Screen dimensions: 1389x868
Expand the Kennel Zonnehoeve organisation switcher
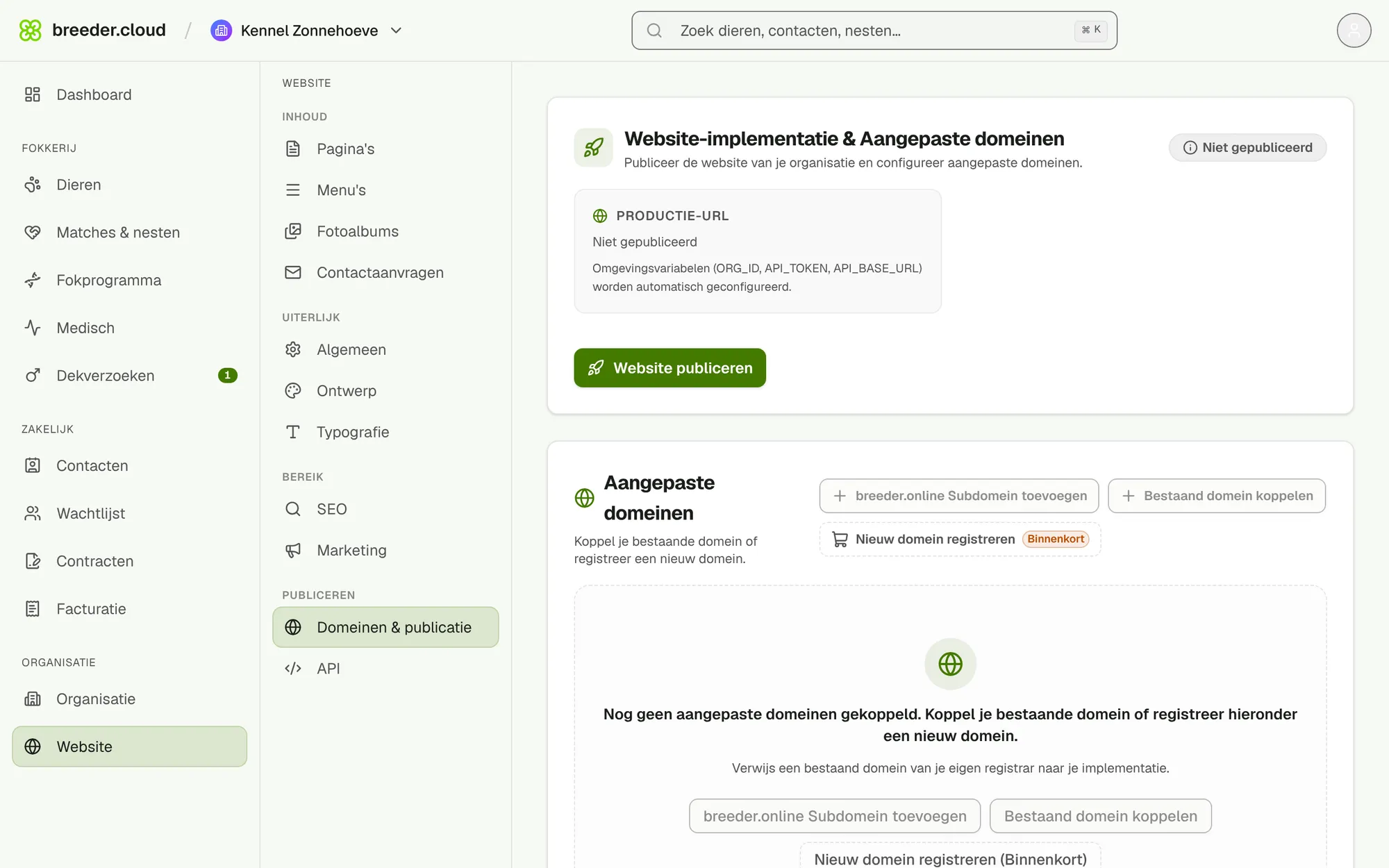coord(307,31)
